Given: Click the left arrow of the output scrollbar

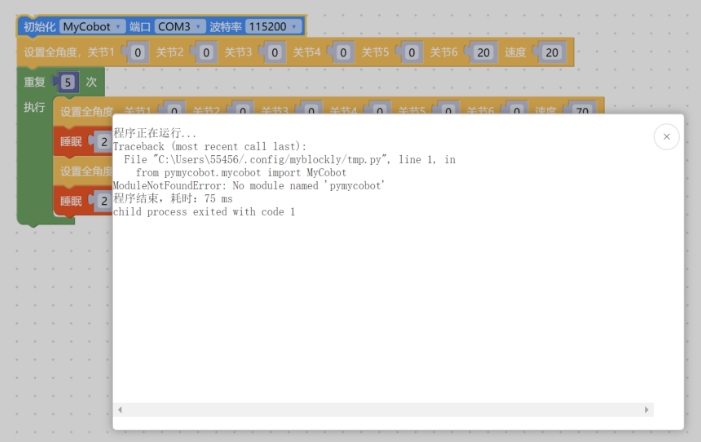Looking at the screenshot, I should (x=120, y=410).
